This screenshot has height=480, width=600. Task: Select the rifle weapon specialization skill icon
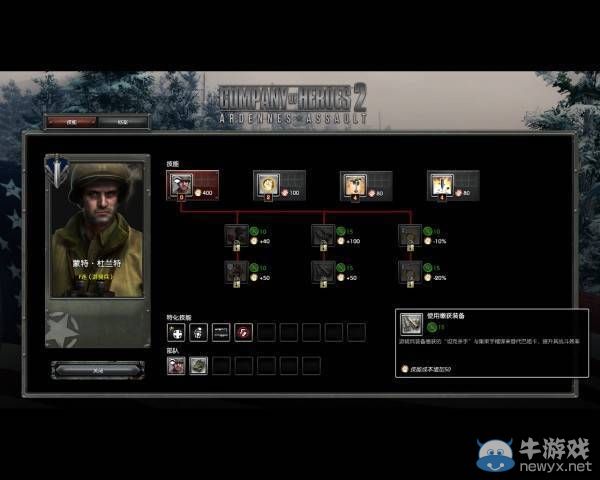click(x=221, y=332)
